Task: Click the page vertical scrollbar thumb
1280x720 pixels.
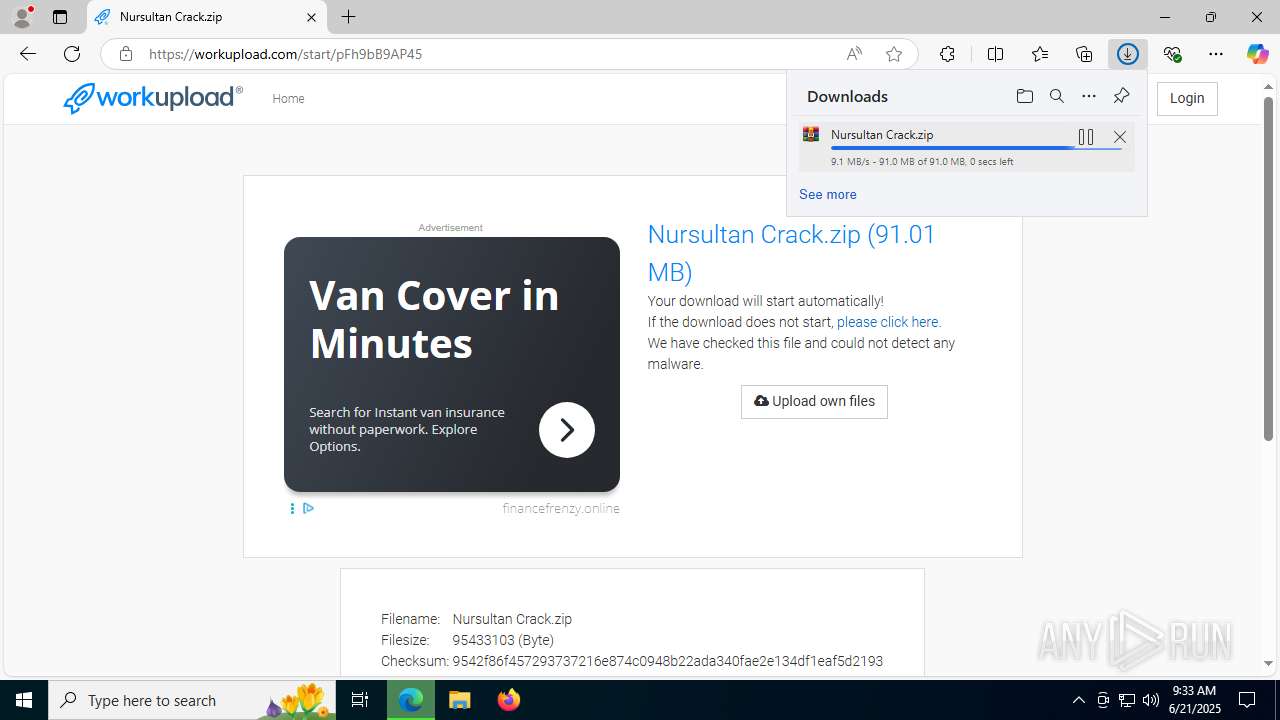Action: click(1268, 268)
